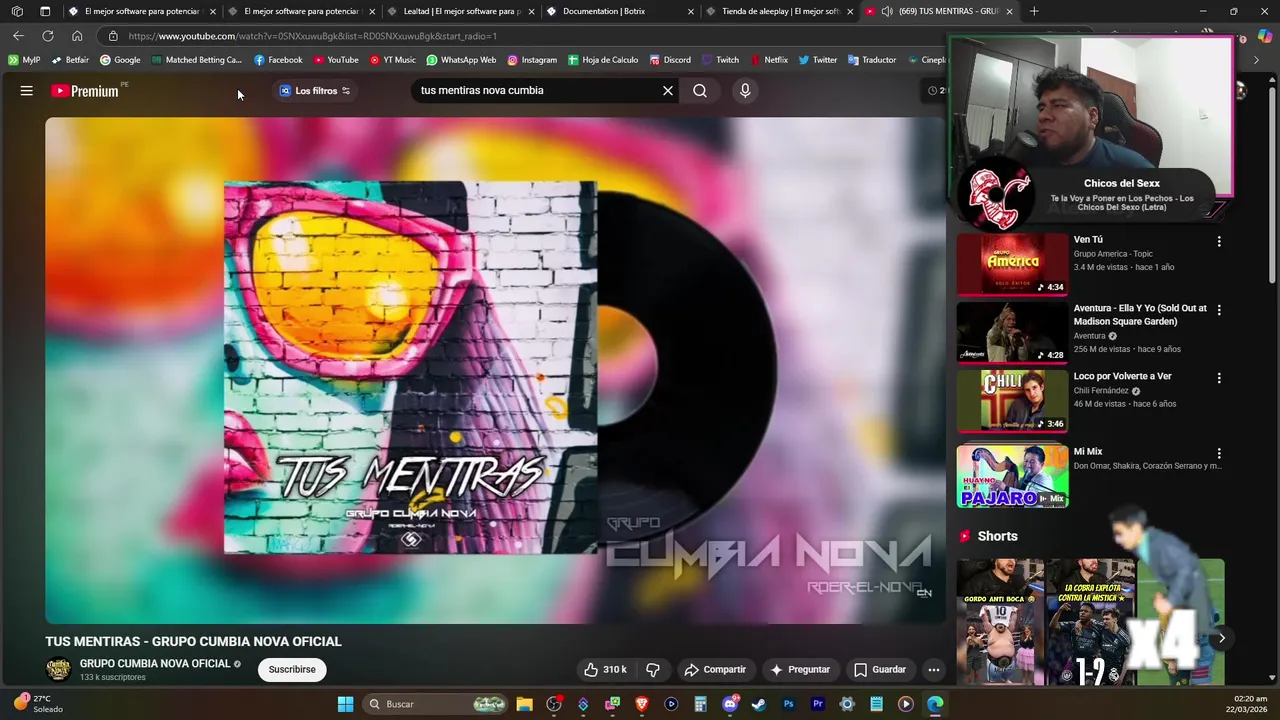Screen dimensions: 1280x720
Task: Go to the YouTube Premium home logo
Action: tap(85, 91)
